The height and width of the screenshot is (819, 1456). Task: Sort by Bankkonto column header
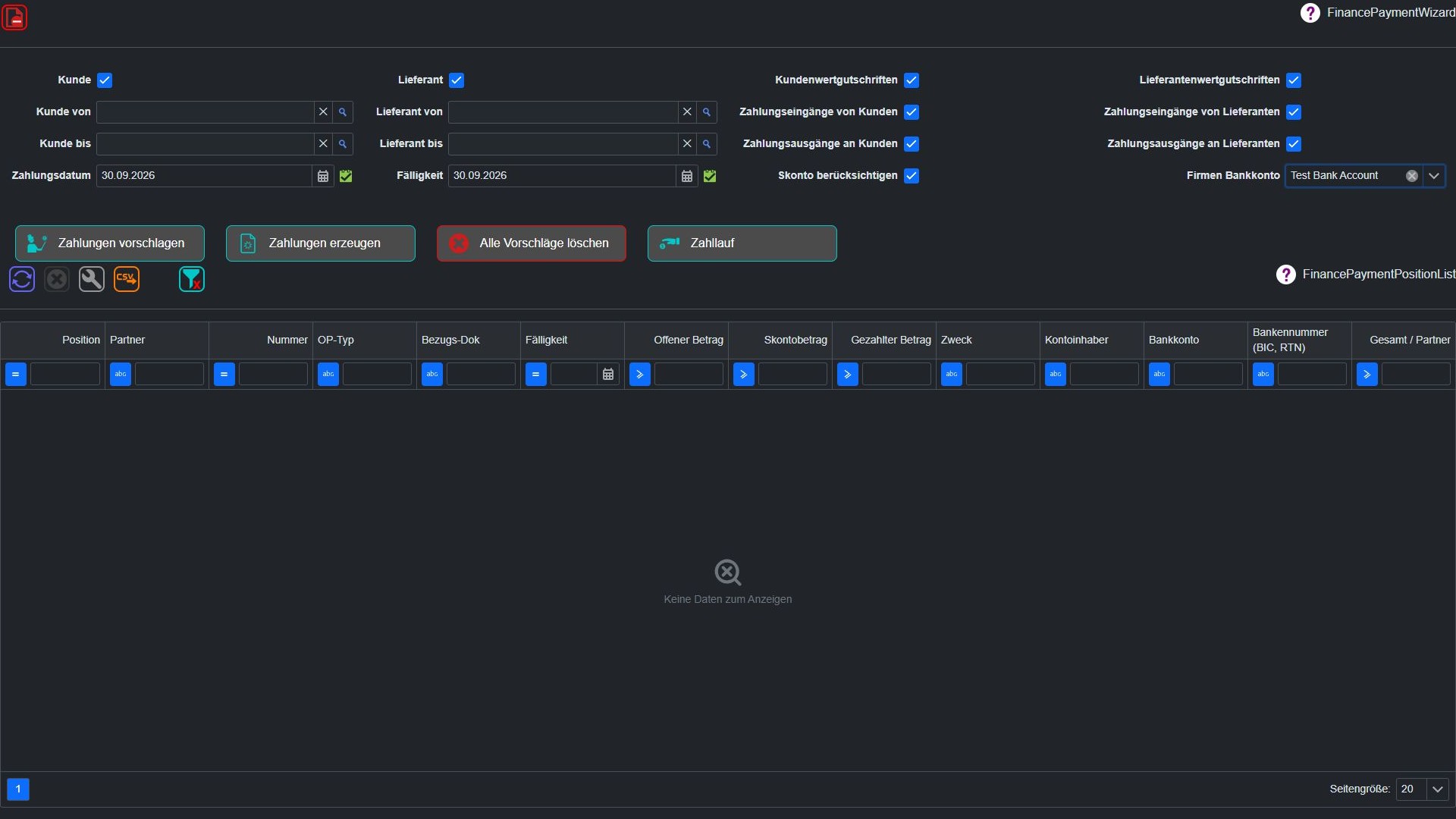point(1195,340)
